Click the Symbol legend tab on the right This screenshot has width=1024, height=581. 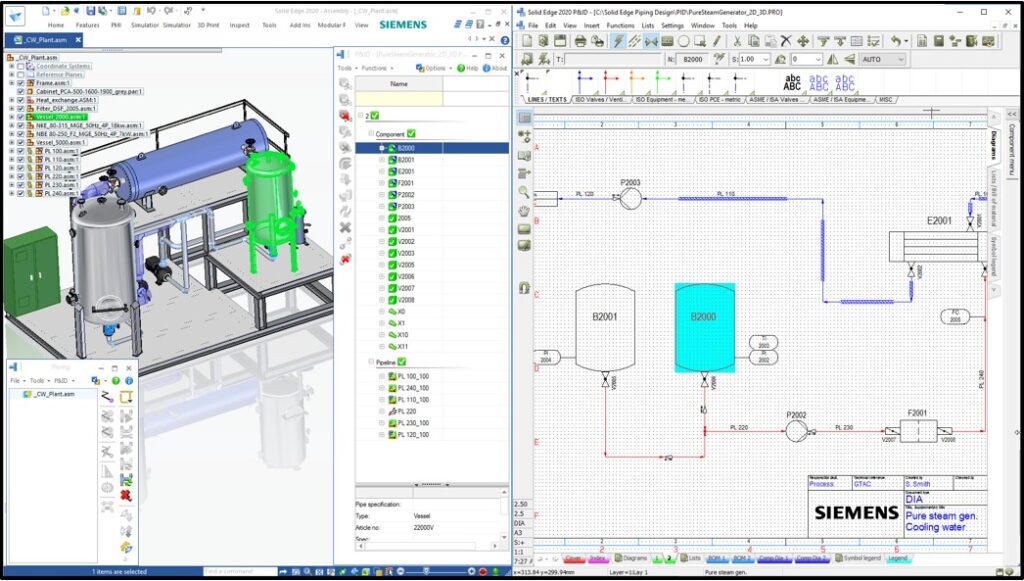point(996,253)
